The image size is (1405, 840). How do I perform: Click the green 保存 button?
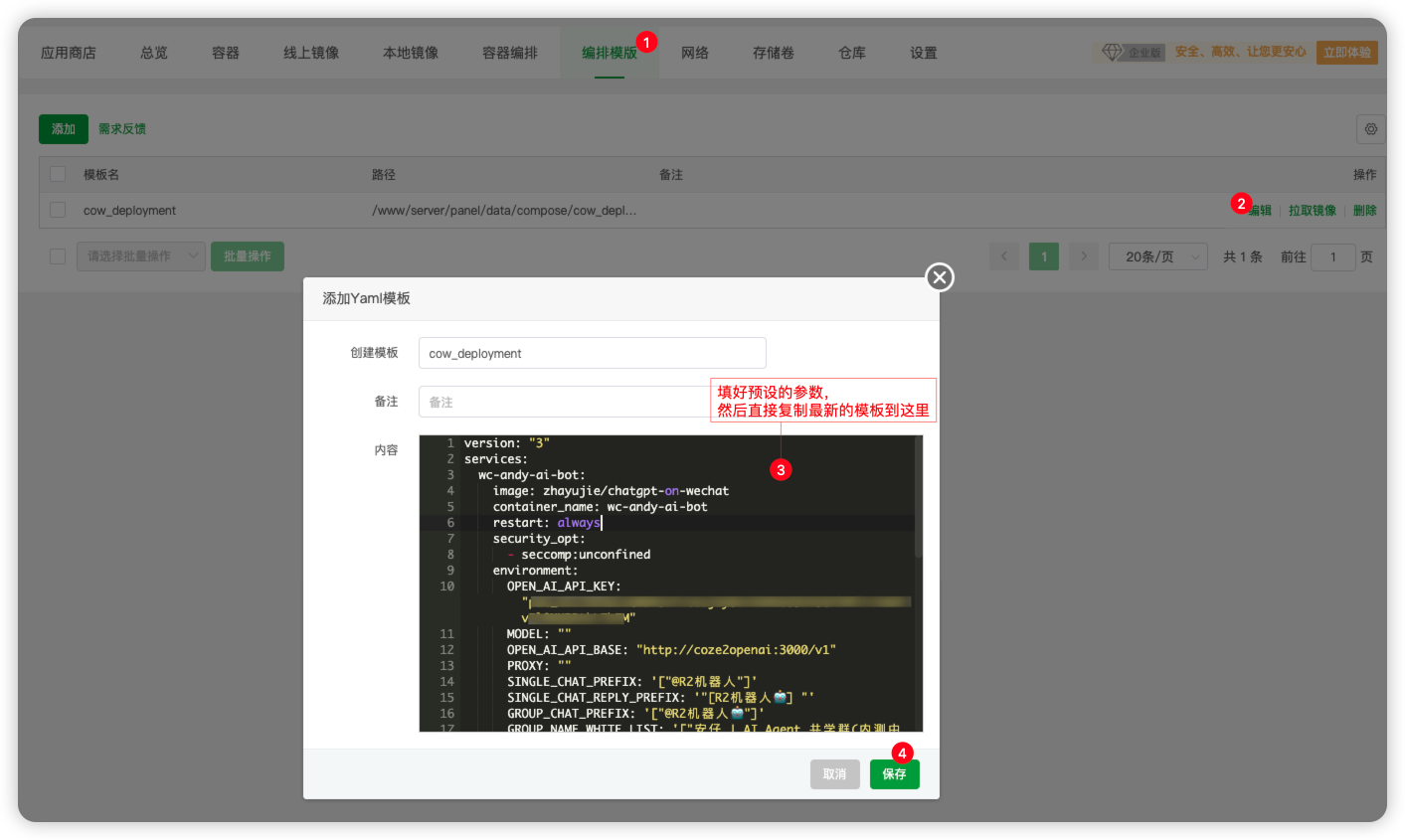pyautogui.click(x=895, y=774)
